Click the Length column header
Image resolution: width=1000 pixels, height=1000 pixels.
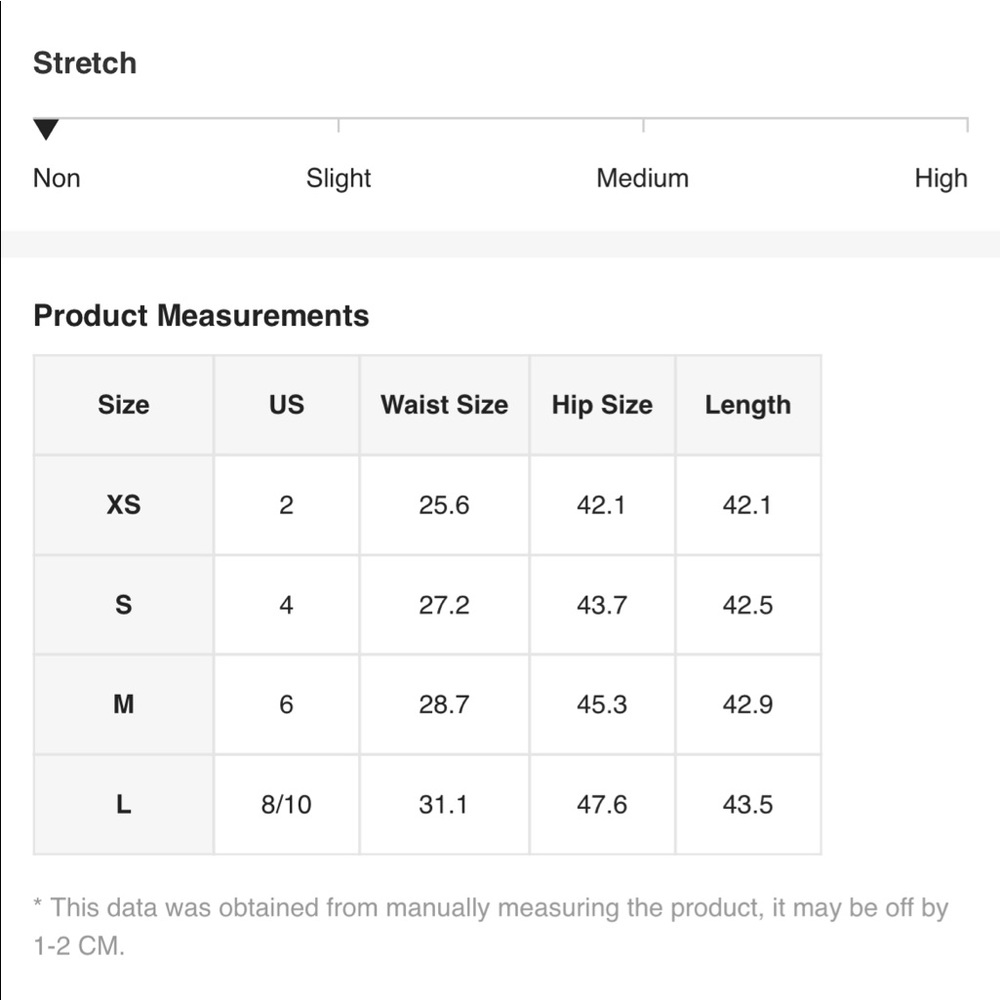pos(748,405)
